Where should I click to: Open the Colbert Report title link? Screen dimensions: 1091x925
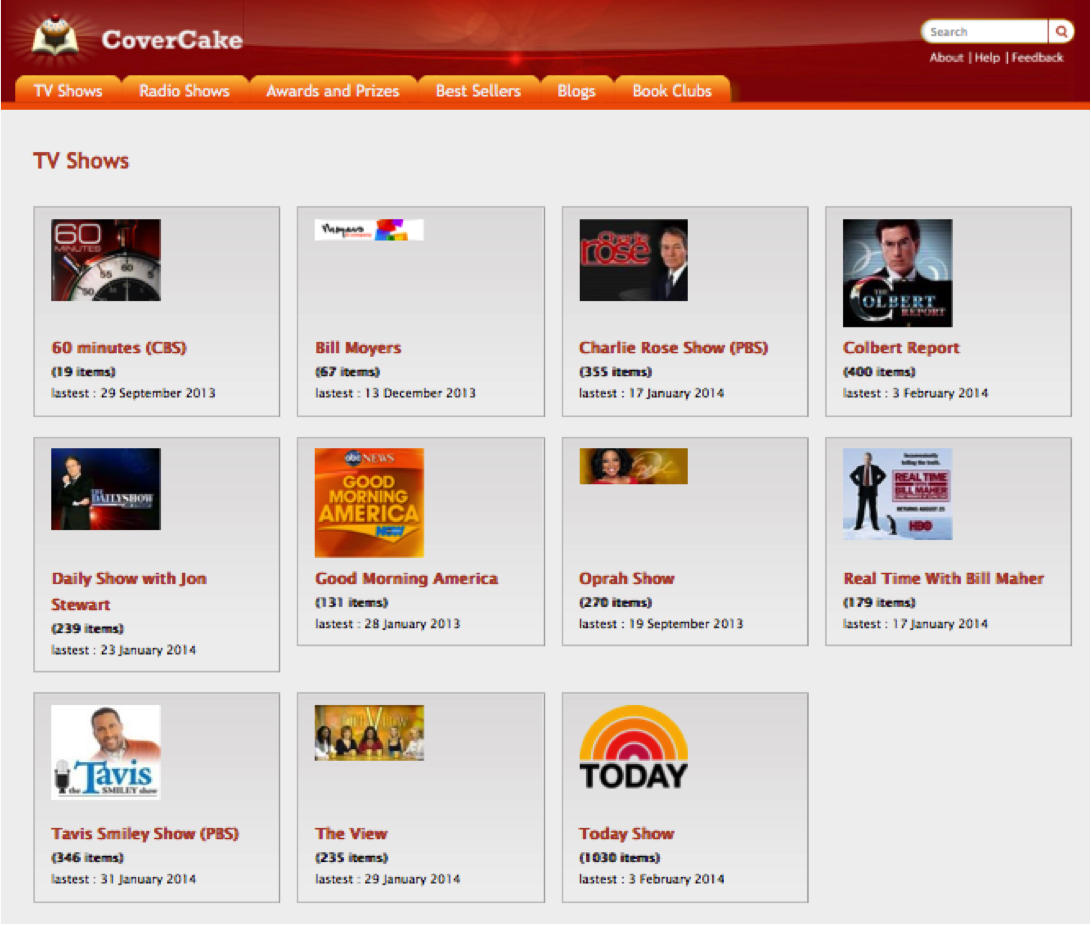901,347
